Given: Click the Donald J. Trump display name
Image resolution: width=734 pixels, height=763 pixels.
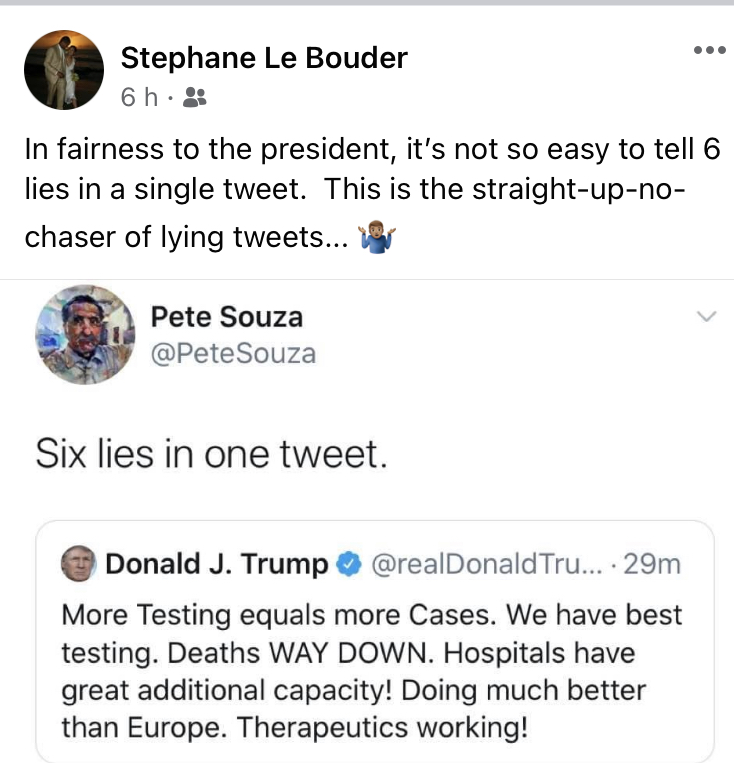Looking at the screenshot, I should pos(217,565).
